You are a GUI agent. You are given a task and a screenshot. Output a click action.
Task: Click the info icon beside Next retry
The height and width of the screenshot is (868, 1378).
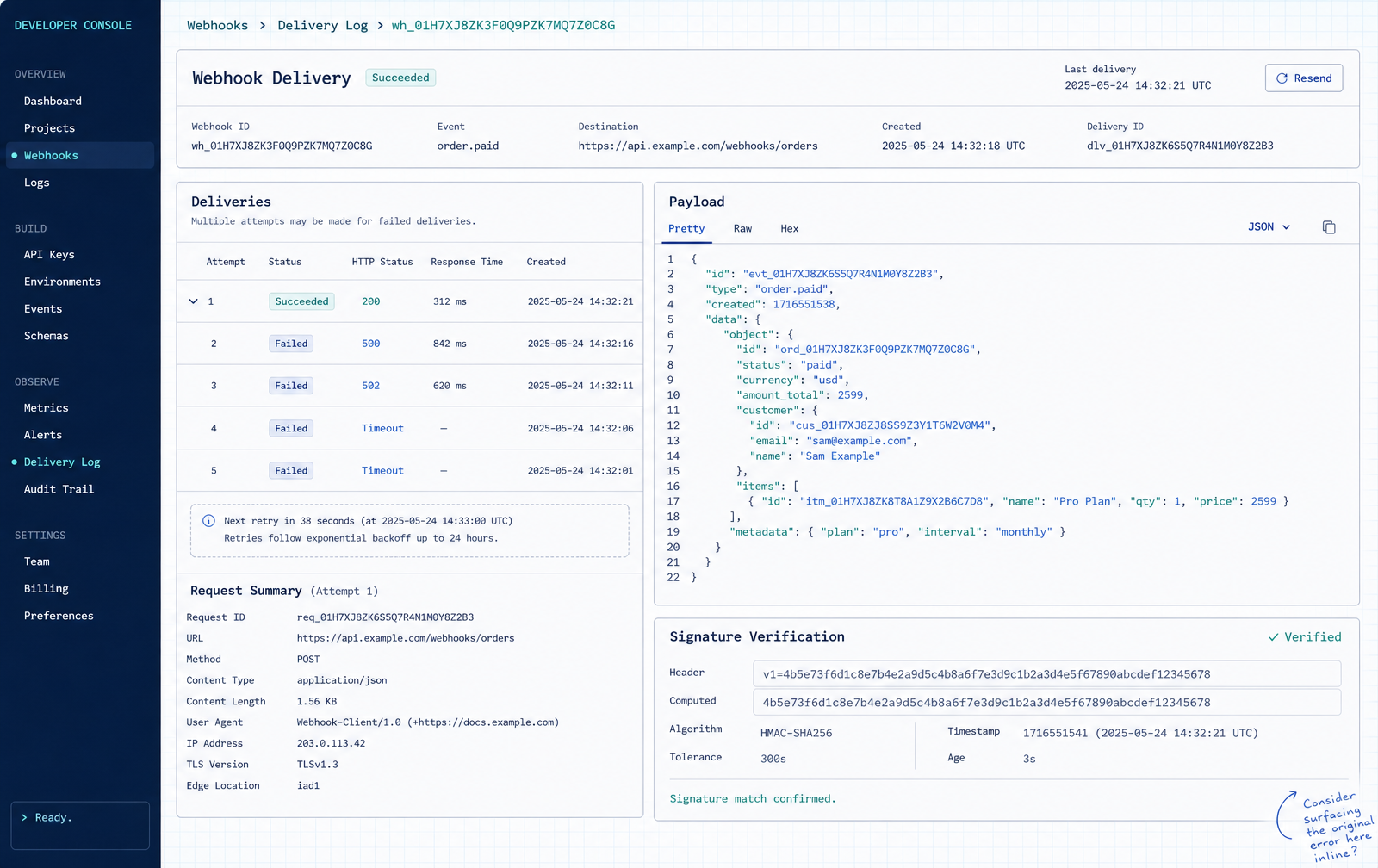coord(208,521)
